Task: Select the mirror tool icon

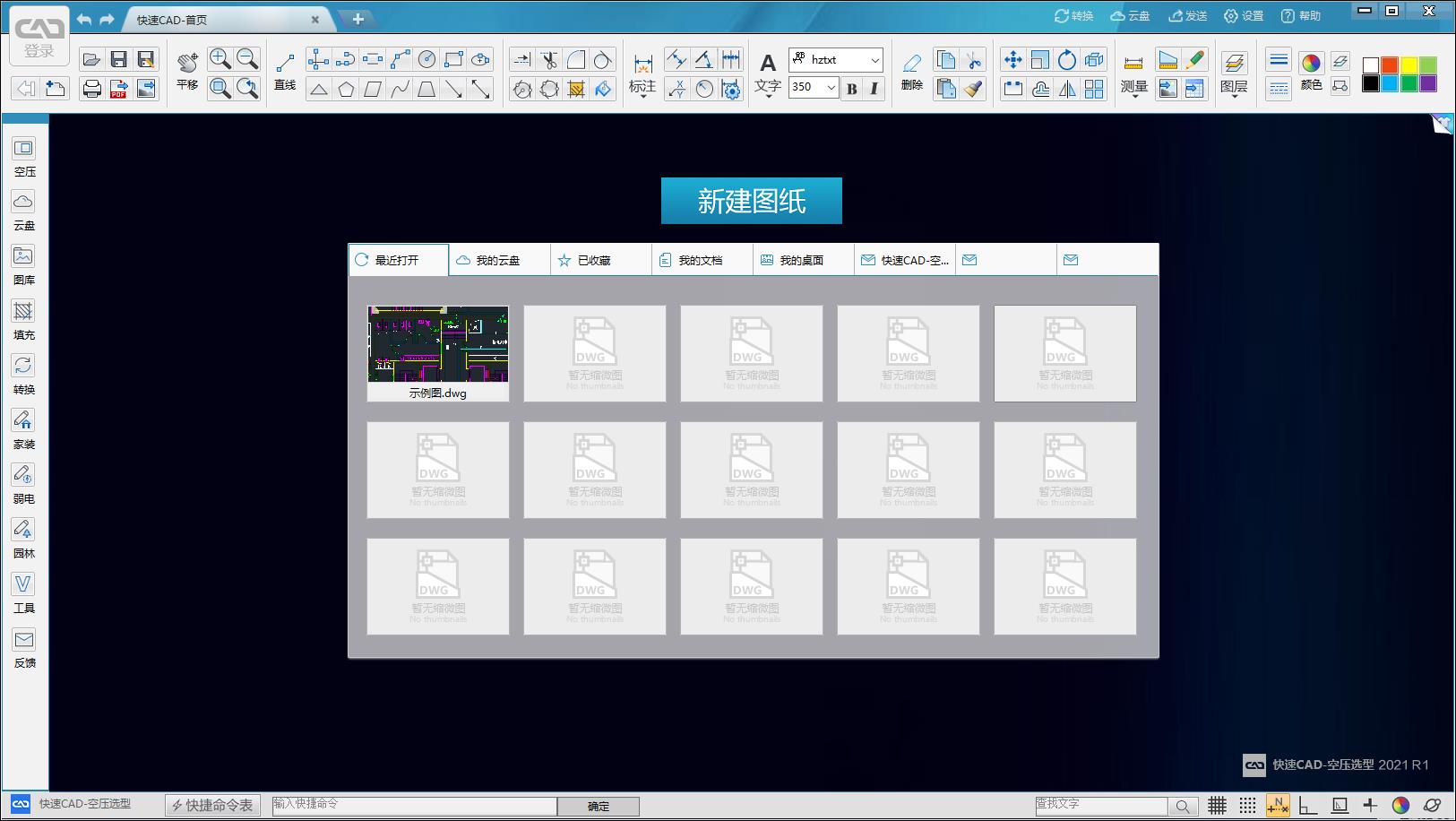Action: click(x=1067, y=89)
